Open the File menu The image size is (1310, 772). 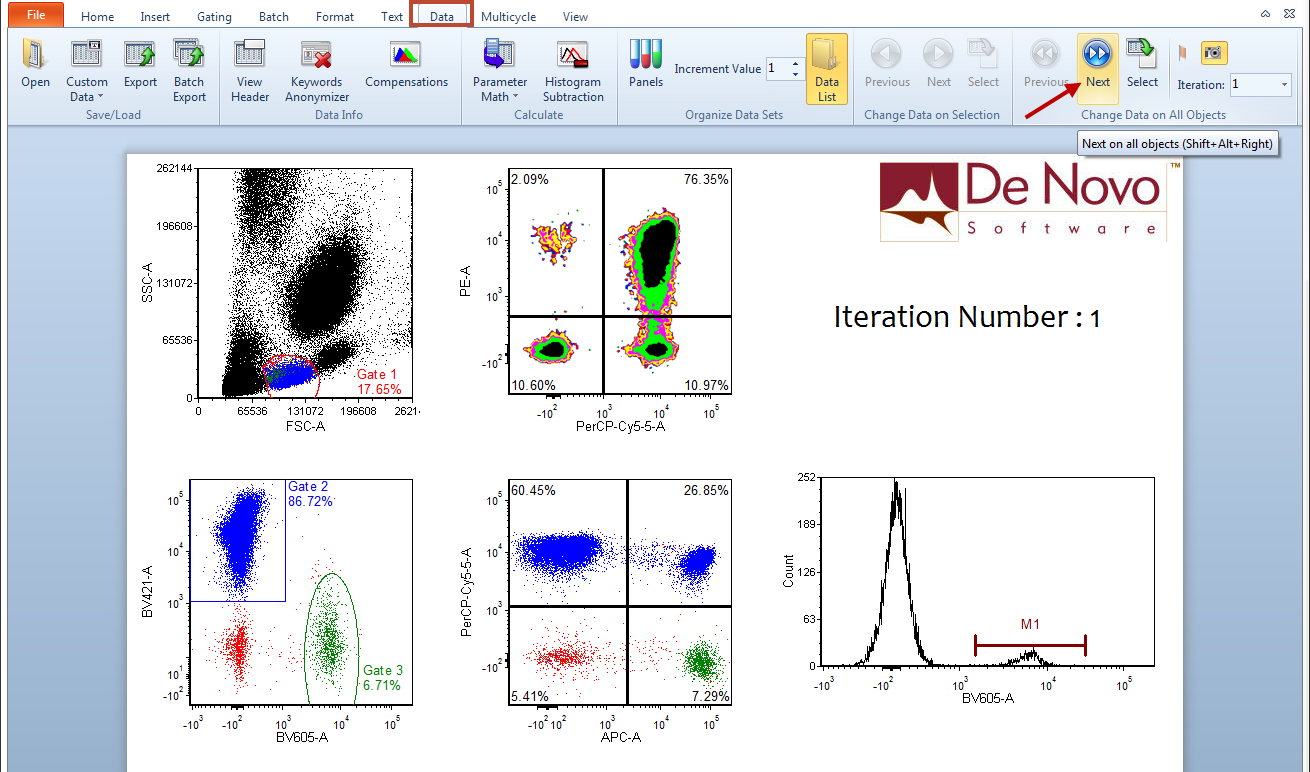click(35, 15)
